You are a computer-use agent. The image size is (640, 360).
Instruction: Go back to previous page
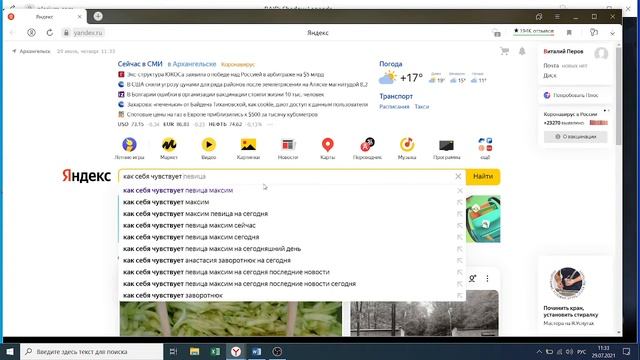click(13, 33)
